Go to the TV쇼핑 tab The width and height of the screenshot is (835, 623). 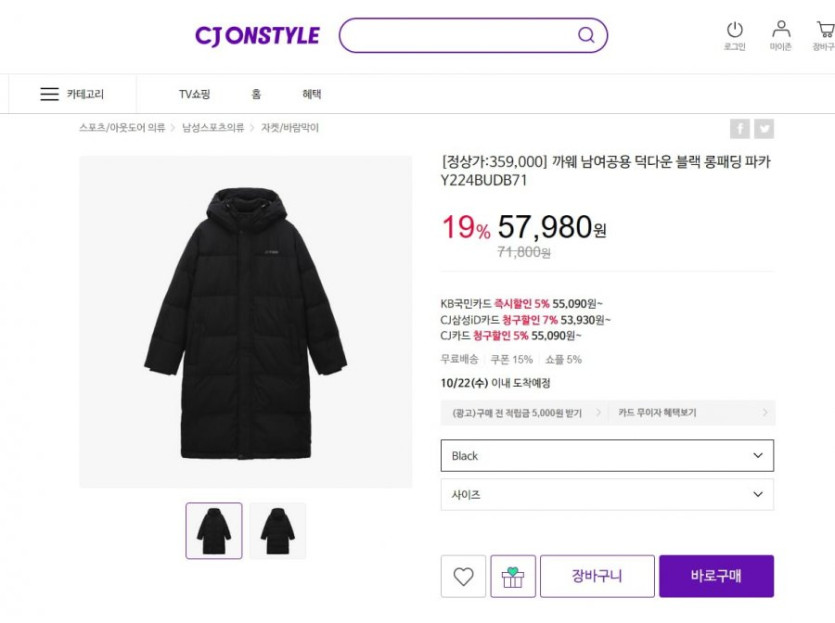tap(194, 94)
